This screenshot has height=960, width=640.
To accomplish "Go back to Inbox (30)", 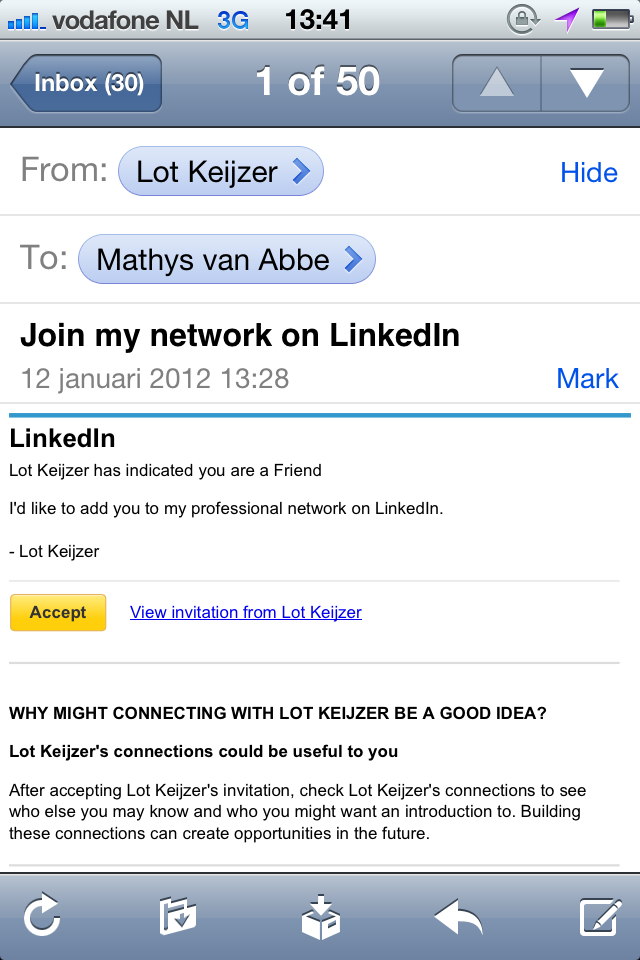I will 86,83.
